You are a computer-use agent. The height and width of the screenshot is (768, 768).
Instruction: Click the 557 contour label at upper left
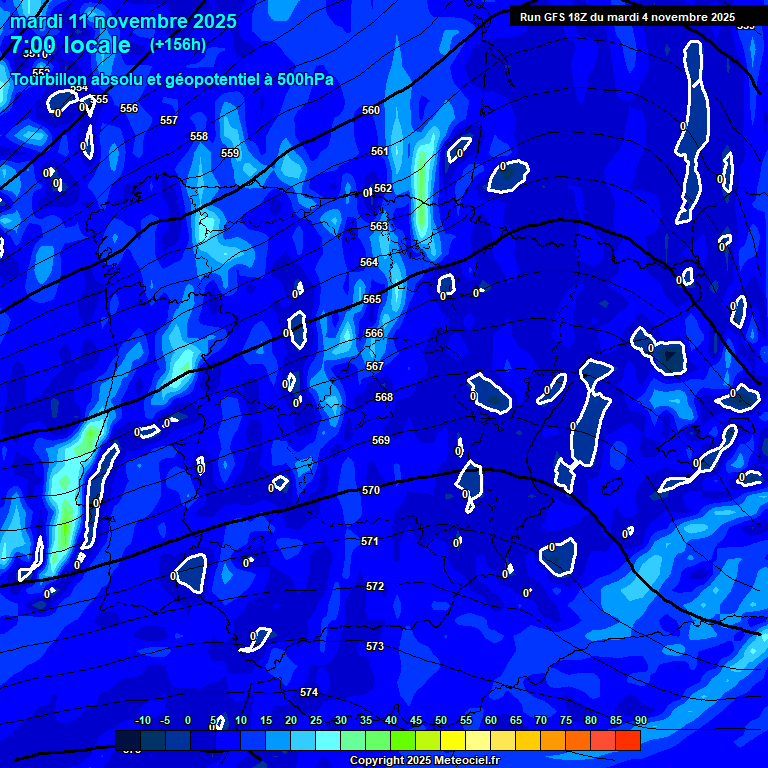click(x=169, y=120)
